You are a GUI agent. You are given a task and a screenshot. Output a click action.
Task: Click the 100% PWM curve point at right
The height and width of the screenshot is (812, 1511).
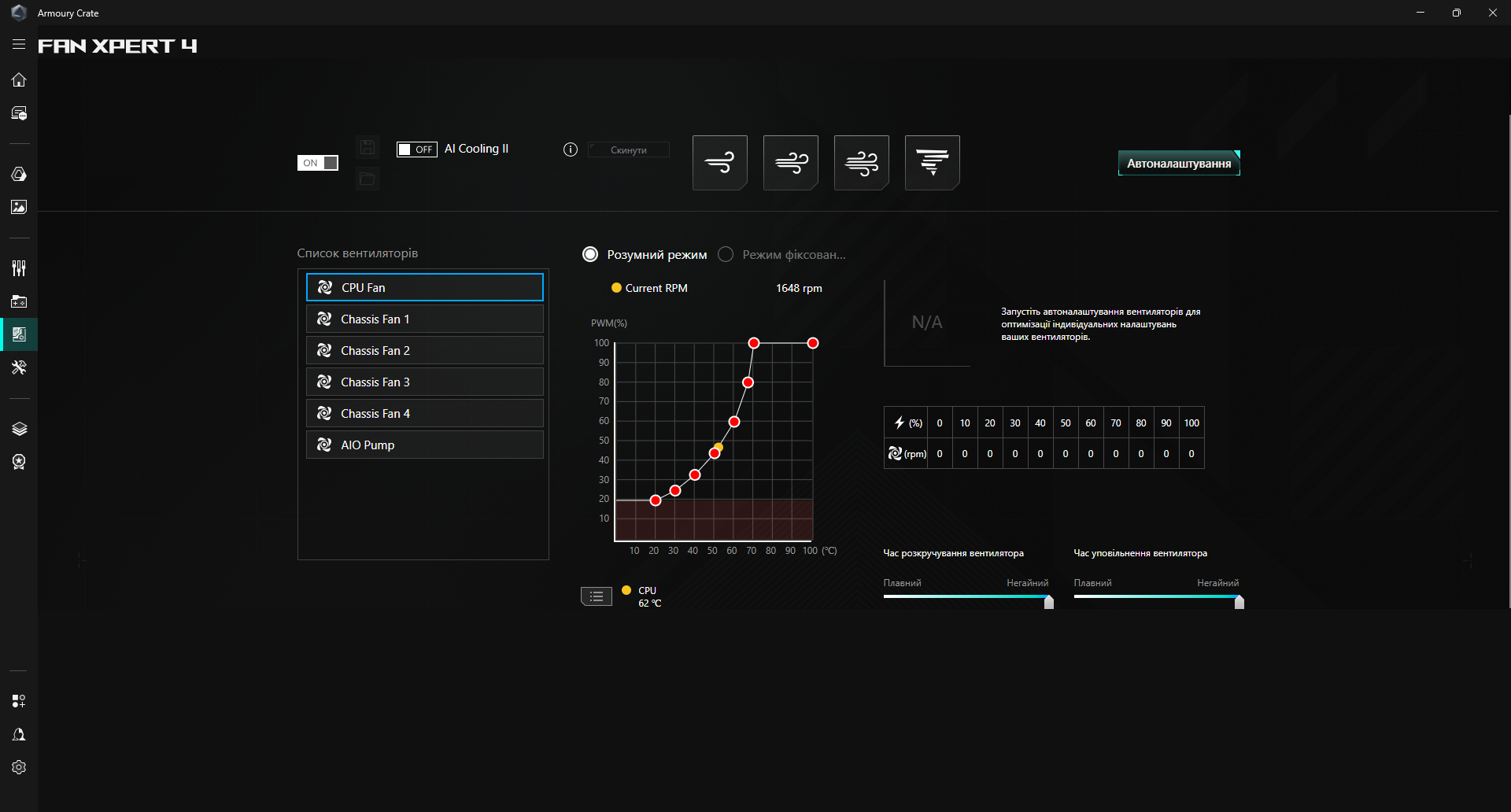click(813, 343)
